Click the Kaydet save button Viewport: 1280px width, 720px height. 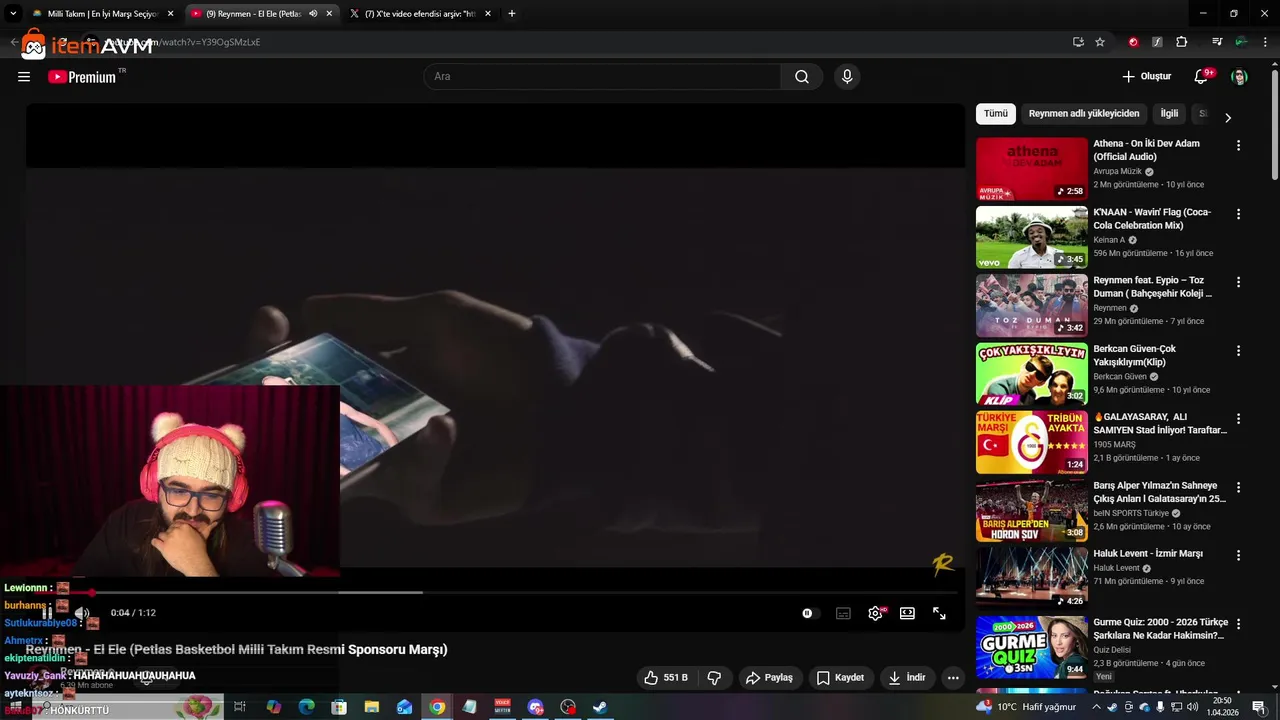coord(840,678)
